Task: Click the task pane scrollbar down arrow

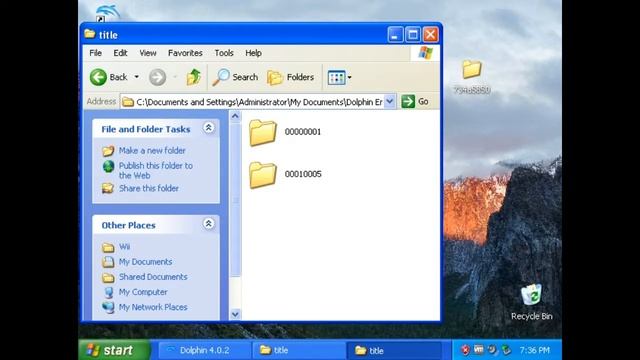Action: (235, 314)
